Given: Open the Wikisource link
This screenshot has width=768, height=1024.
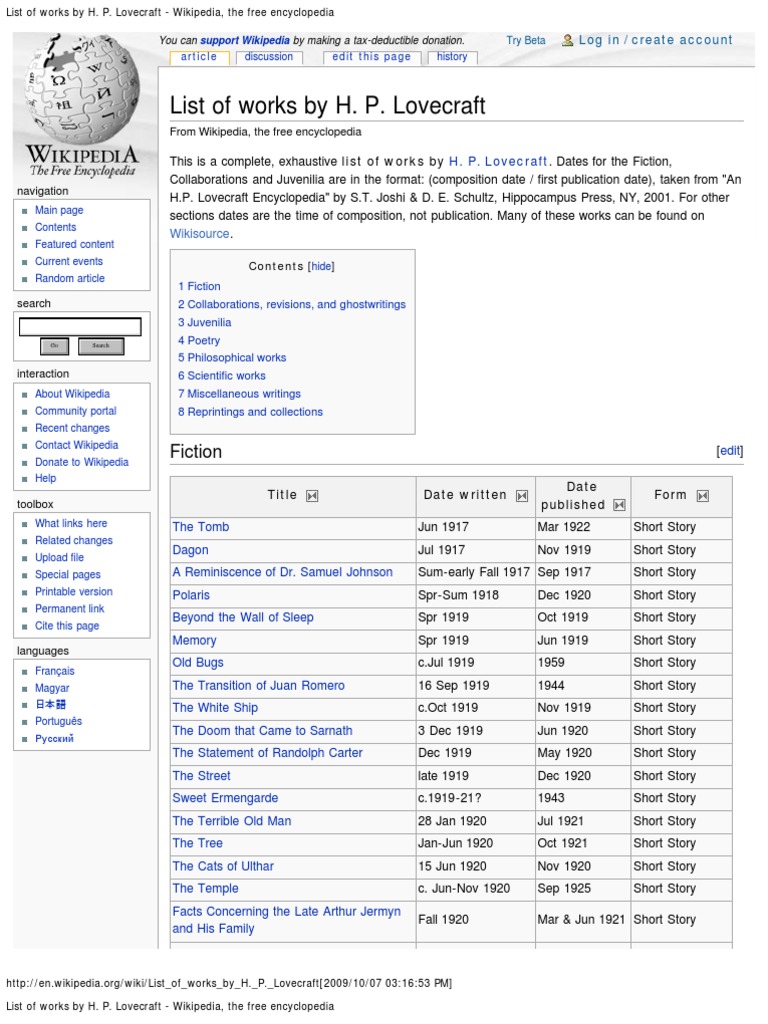Looking at the screenshot, I should (199, 234).
